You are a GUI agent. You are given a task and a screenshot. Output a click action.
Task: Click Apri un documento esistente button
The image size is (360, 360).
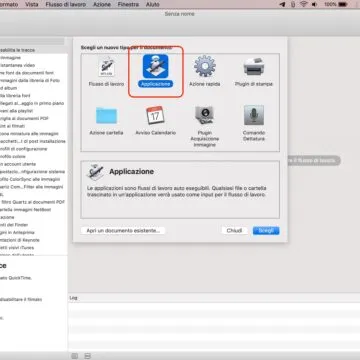coord(123,231)
